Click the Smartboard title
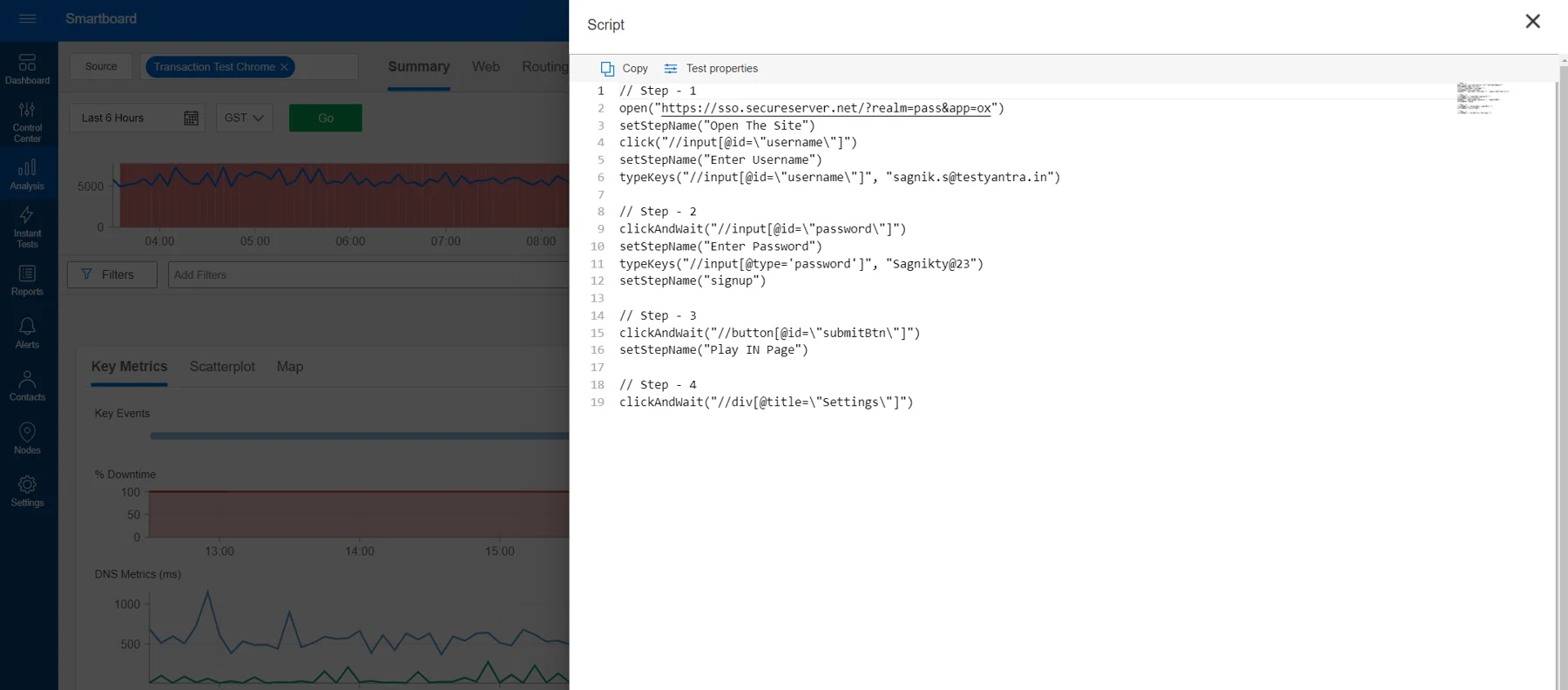 click(x=101, y=18)
